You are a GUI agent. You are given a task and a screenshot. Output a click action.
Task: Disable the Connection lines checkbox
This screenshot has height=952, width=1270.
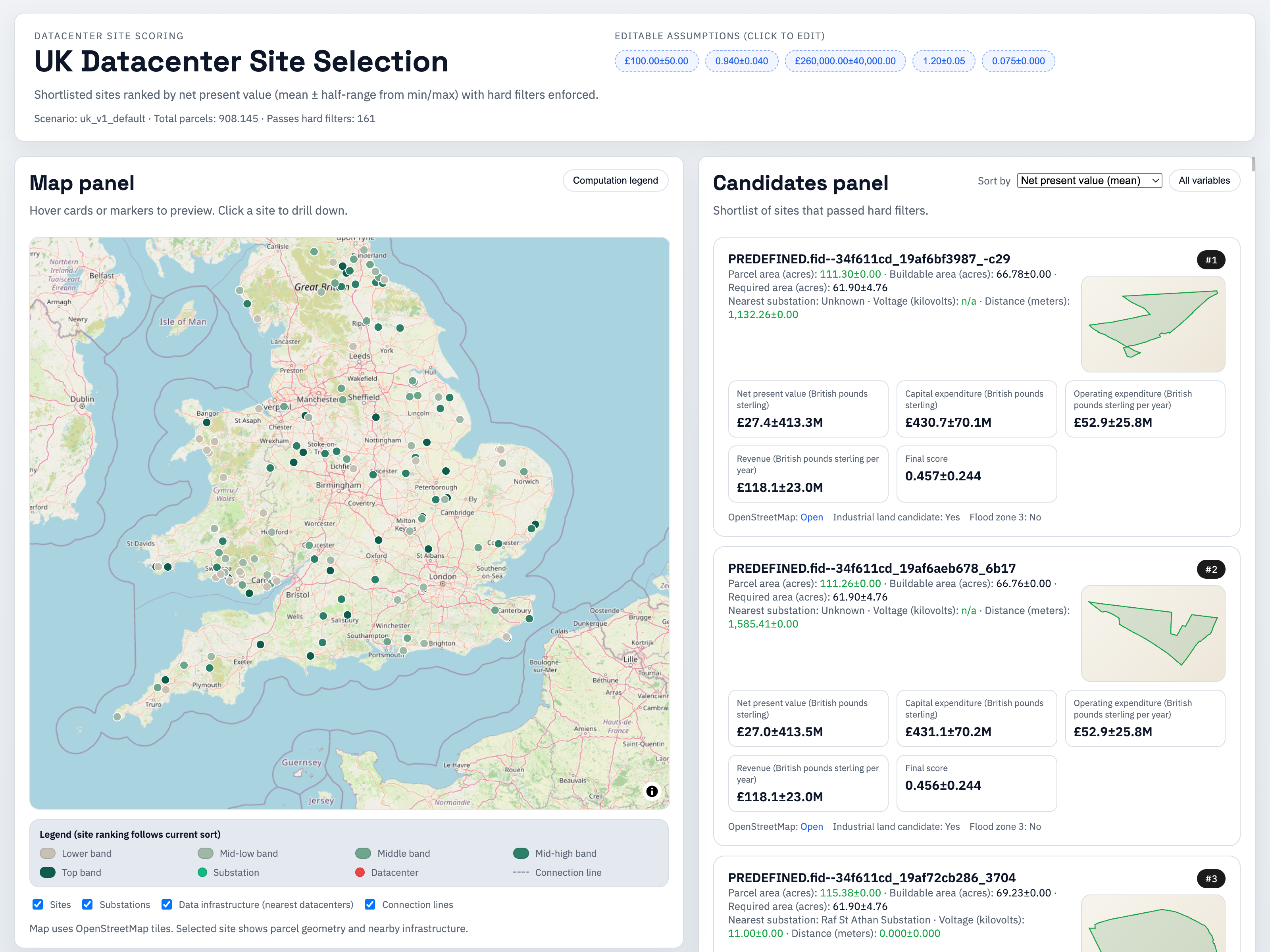point(370,904)
